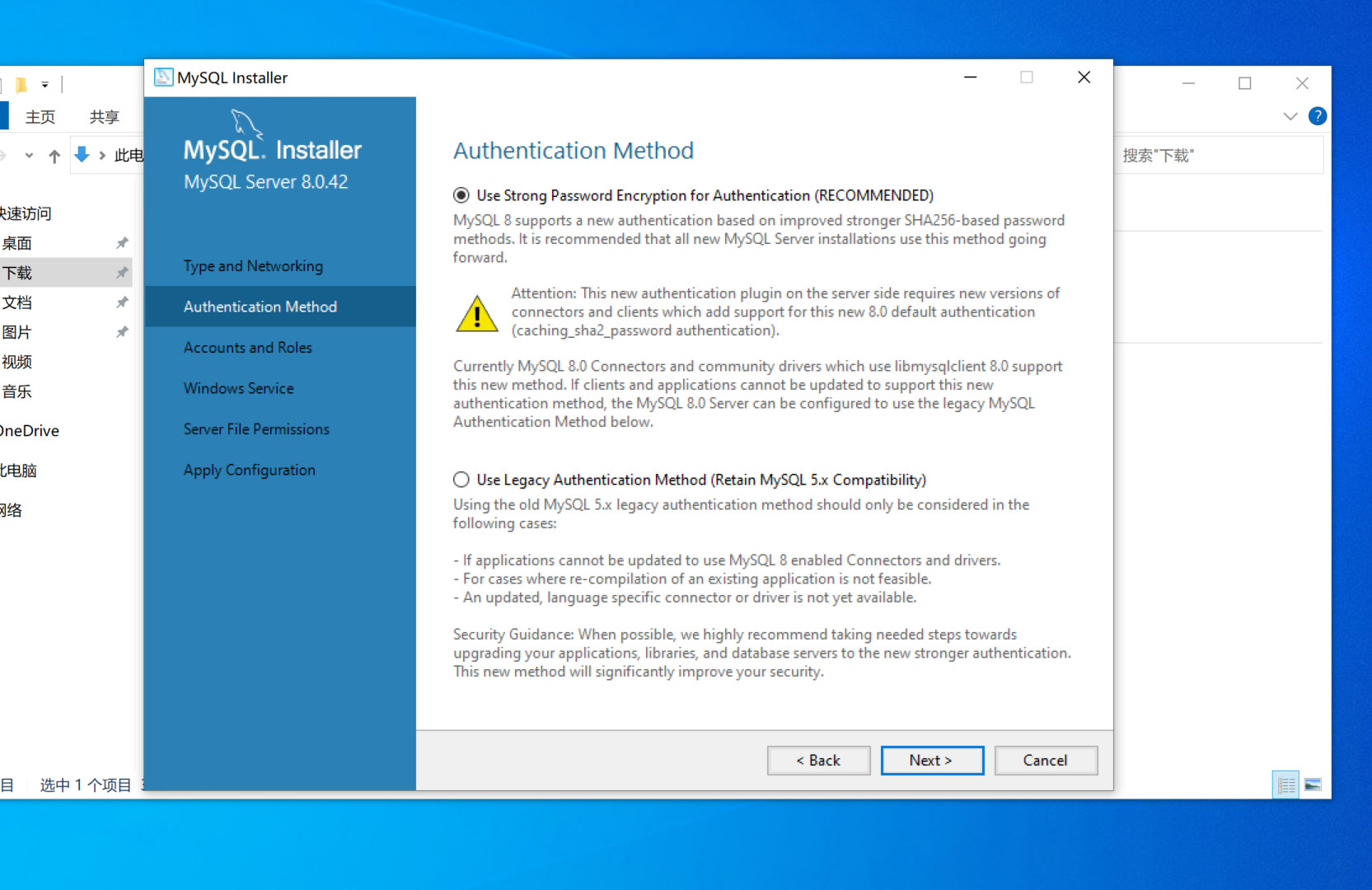Click the blue download arrow in address bar
Screen dimensions: 1372x890
pos(82,155)
